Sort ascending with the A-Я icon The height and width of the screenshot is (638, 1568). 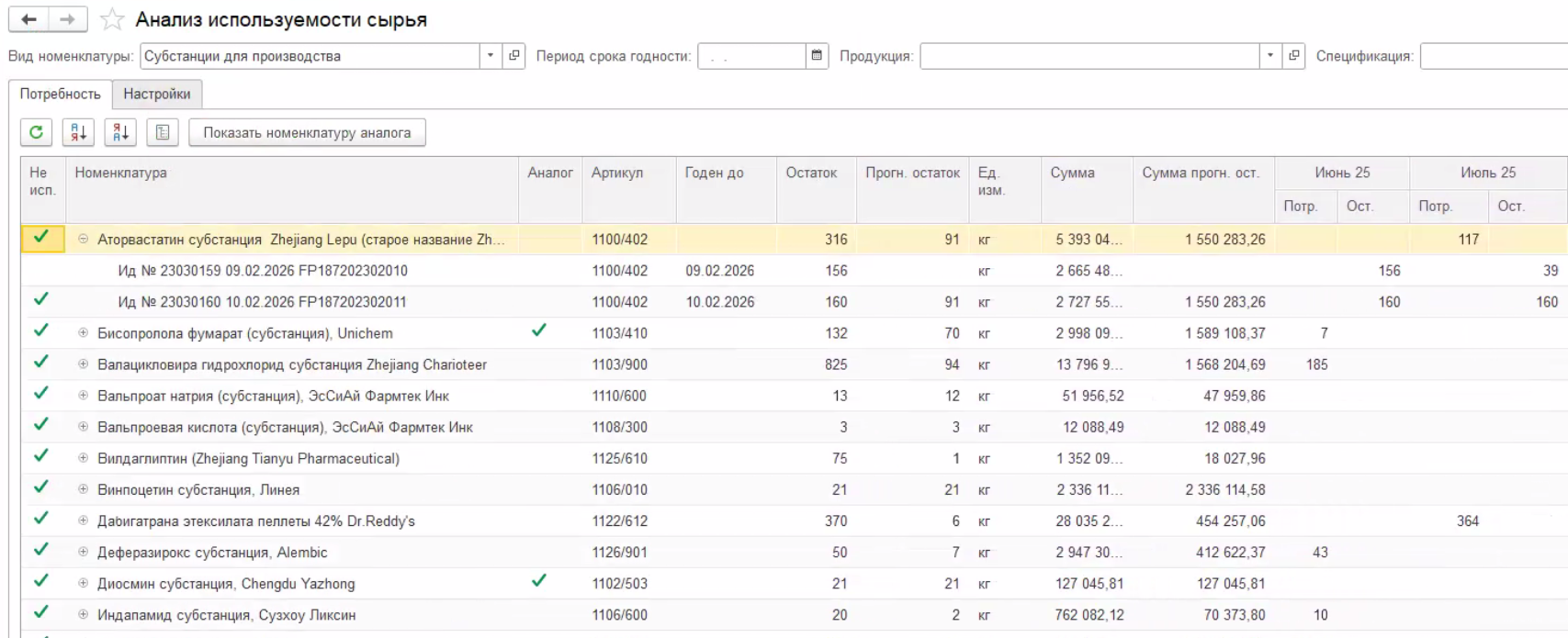pyautogui.click(x=78, y=132)
